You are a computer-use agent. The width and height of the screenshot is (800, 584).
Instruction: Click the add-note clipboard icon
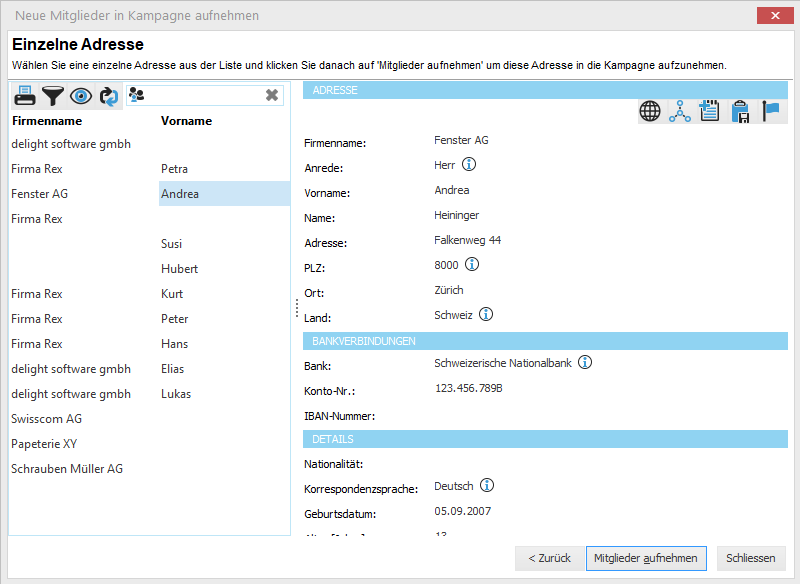point(709,111)
